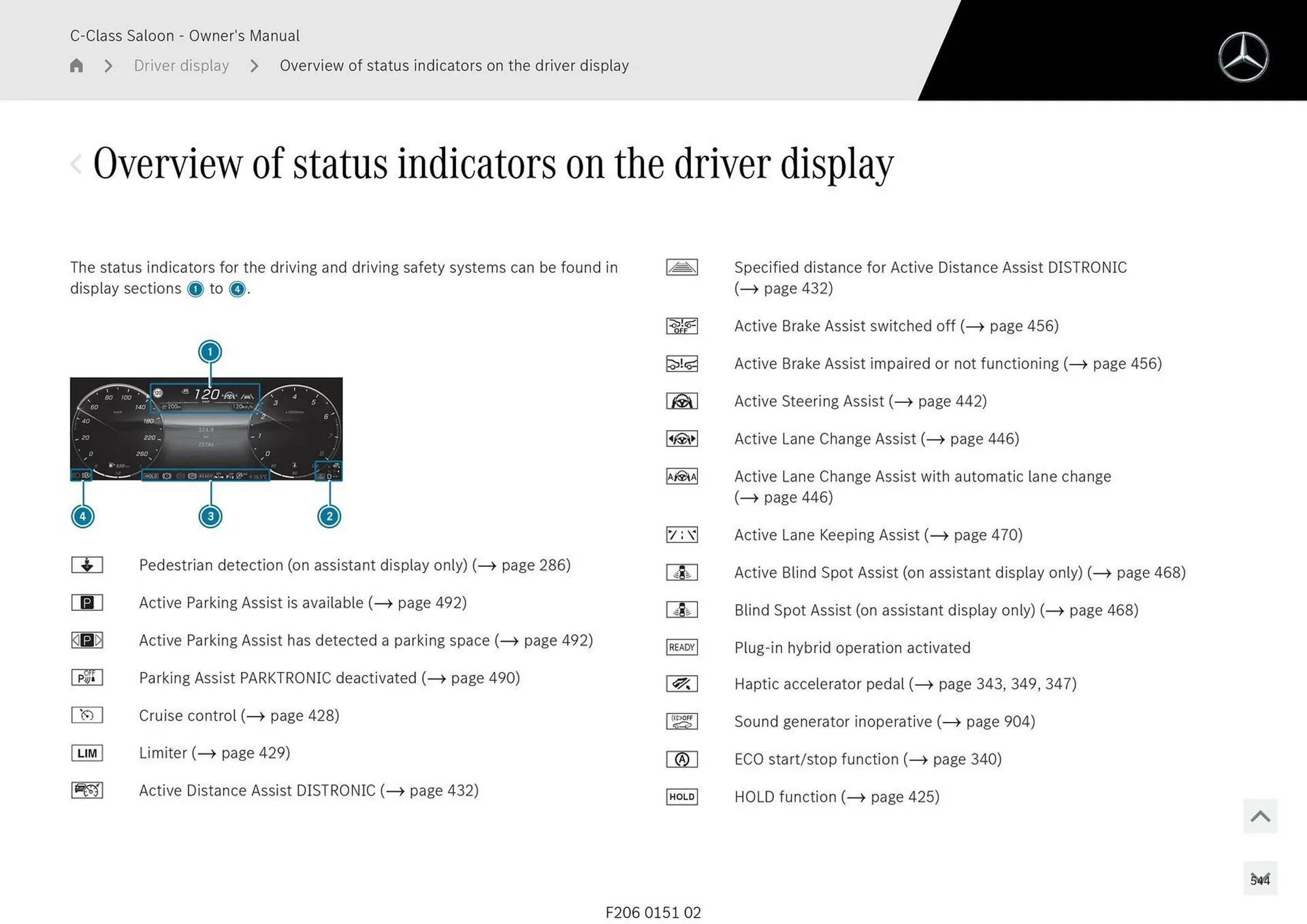This screenshot has height=924, width=1307.
Task: Click the HOLD function icon
Action: pyautogui.click(x=681, y=797)
